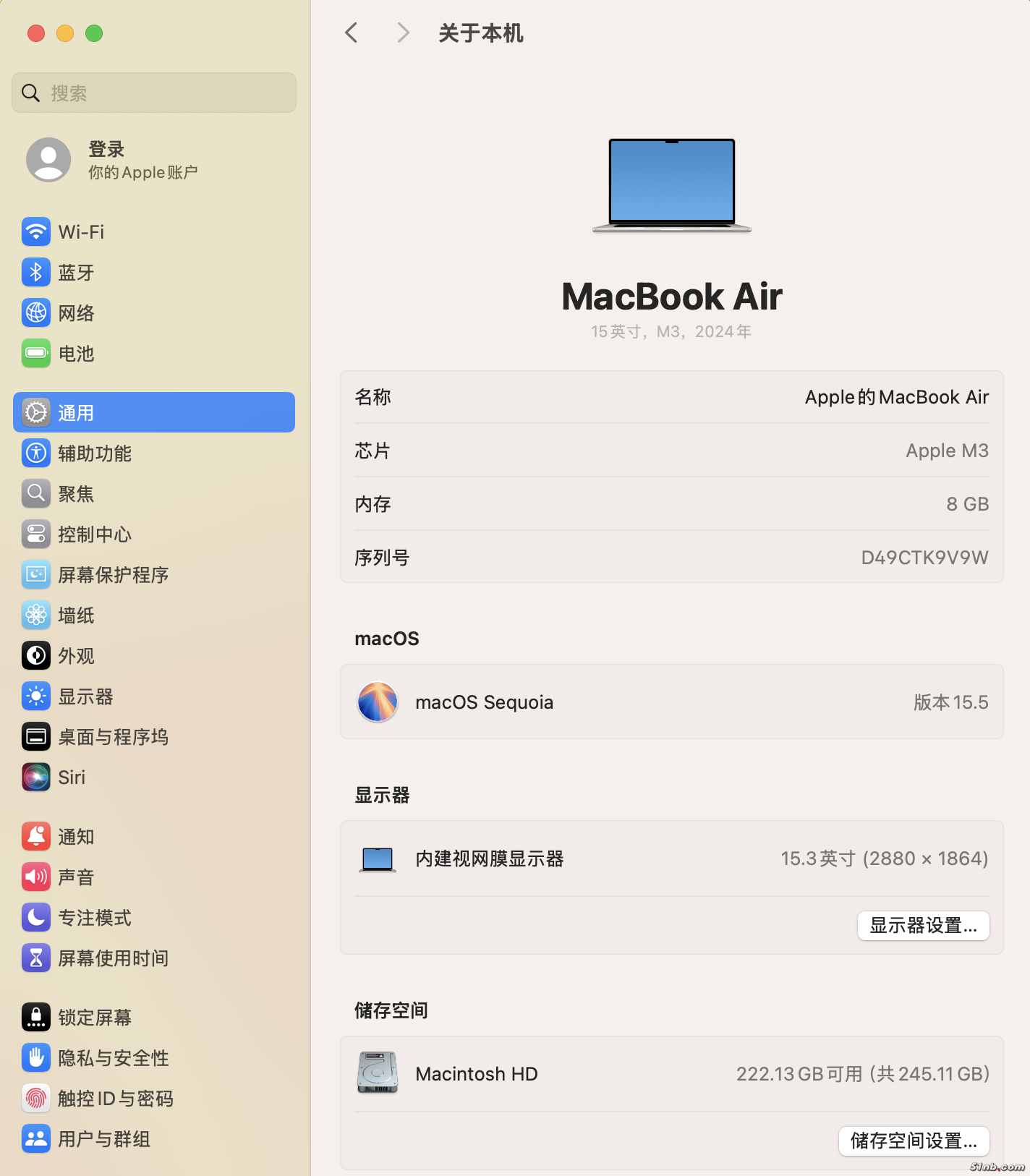Click the user avatar next to 登录
The height and width of the screenshot is (1176, 1030).
coord(48,160)
